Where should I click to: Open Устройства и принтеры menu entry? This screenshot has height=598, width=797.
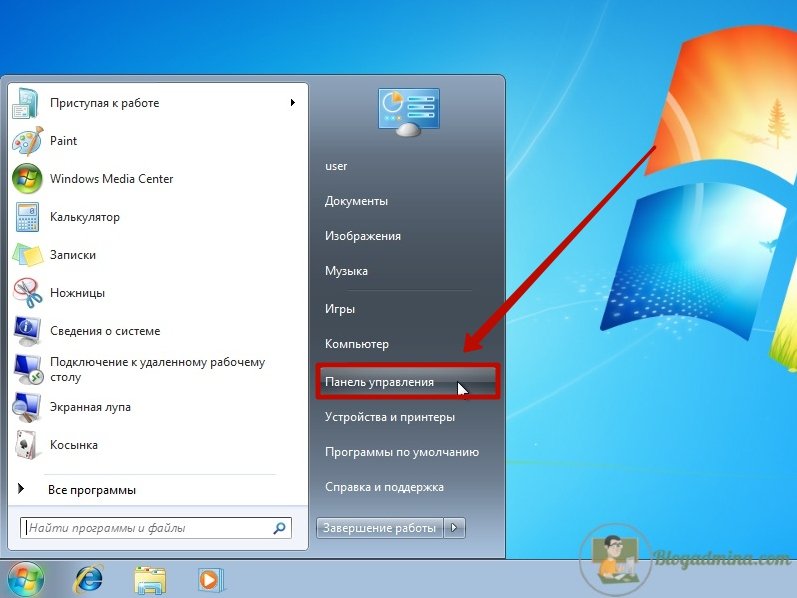click(389, 417)
